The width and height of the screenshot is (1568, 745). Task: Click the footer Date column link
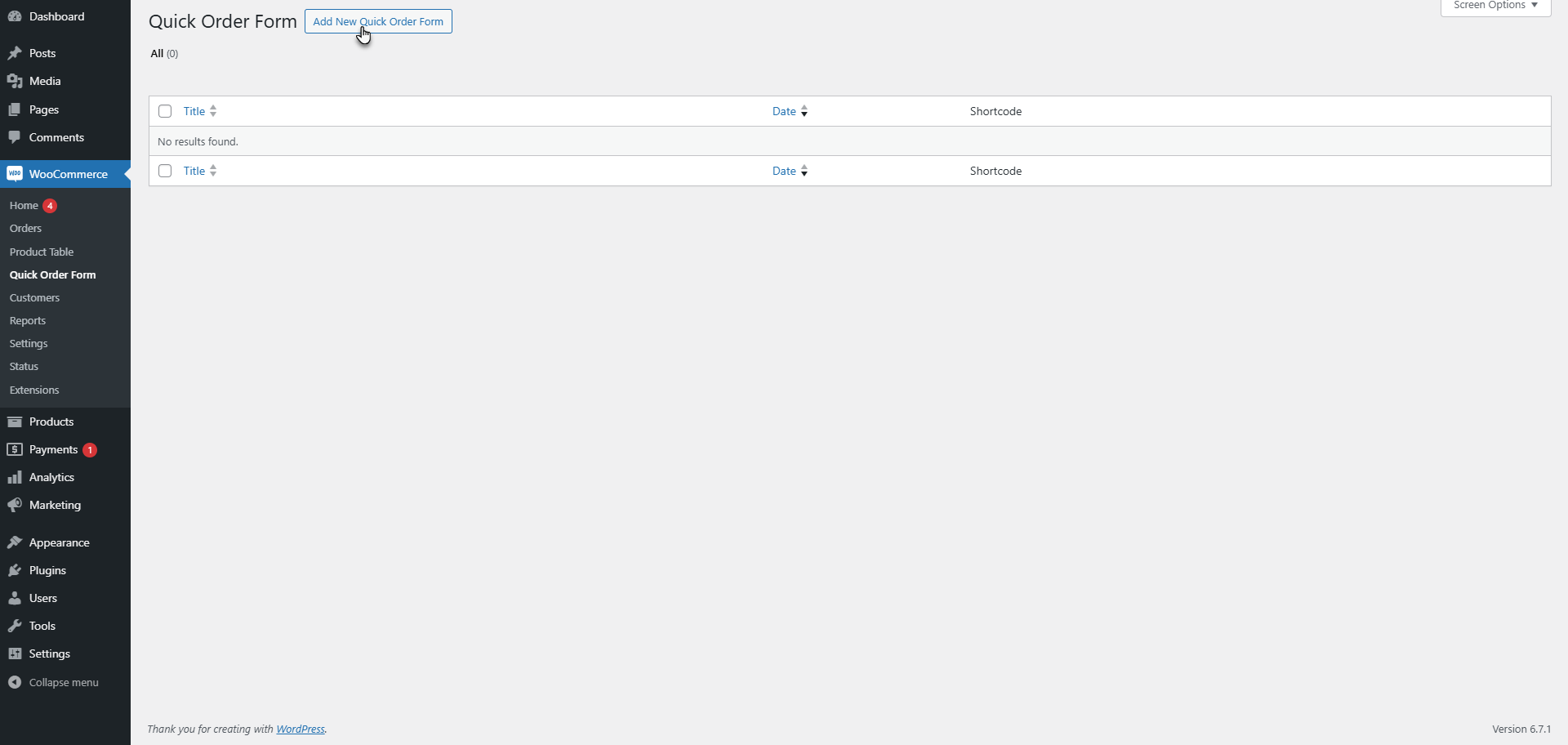coord(784,171)
